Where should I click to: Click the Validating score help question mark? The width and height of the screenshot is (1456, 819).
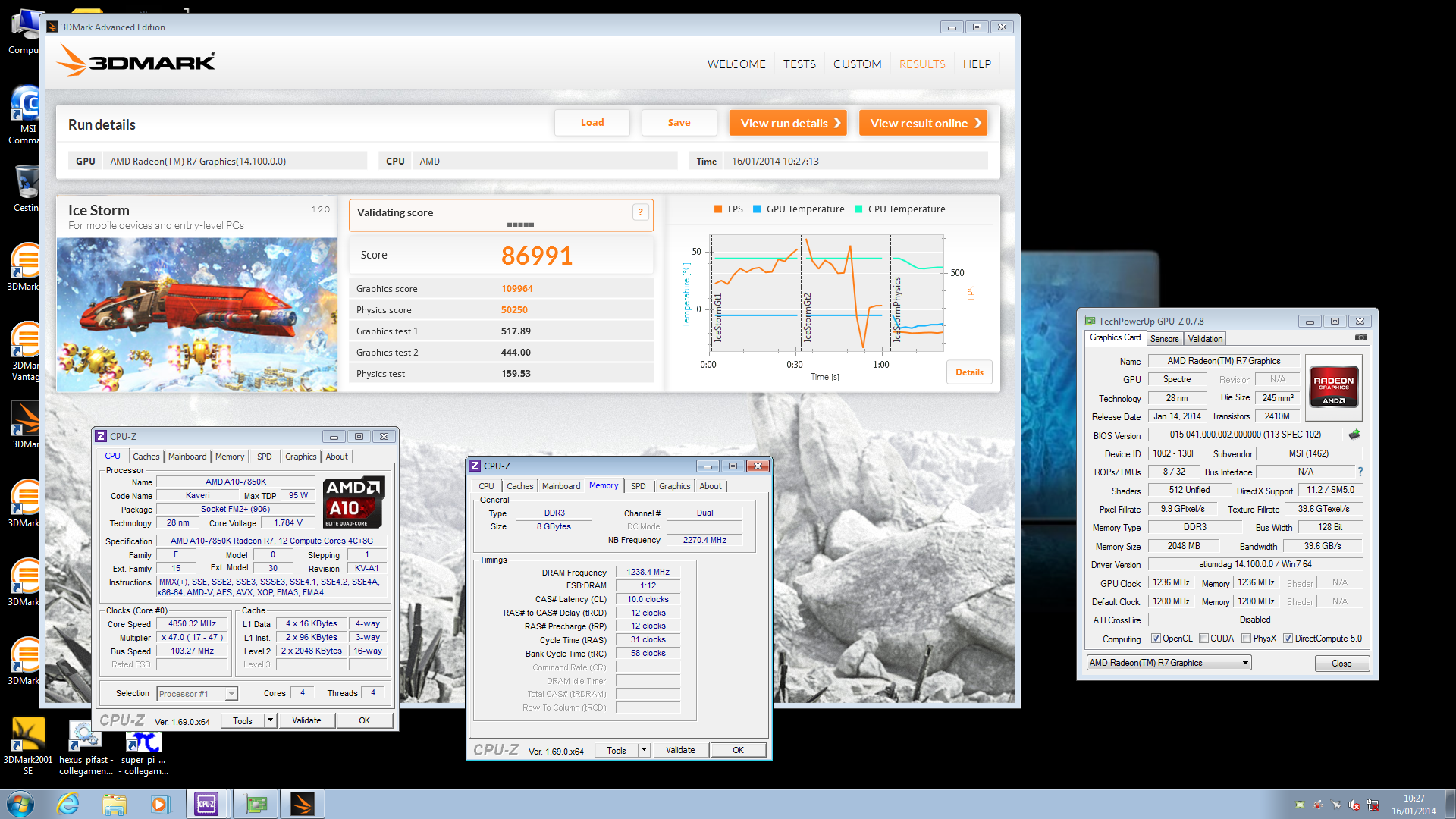coord(640,212)
